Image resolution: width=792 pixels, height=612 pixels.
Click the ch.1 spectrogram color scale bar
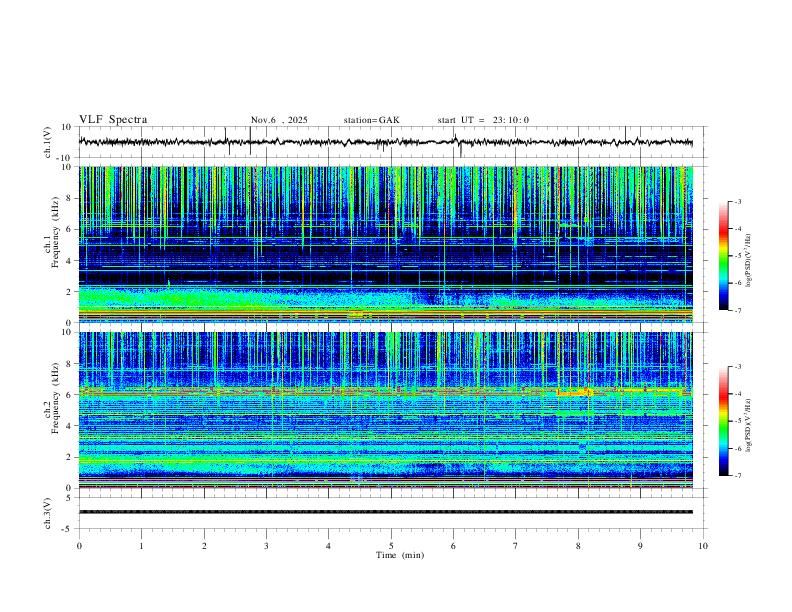[724, 256]
